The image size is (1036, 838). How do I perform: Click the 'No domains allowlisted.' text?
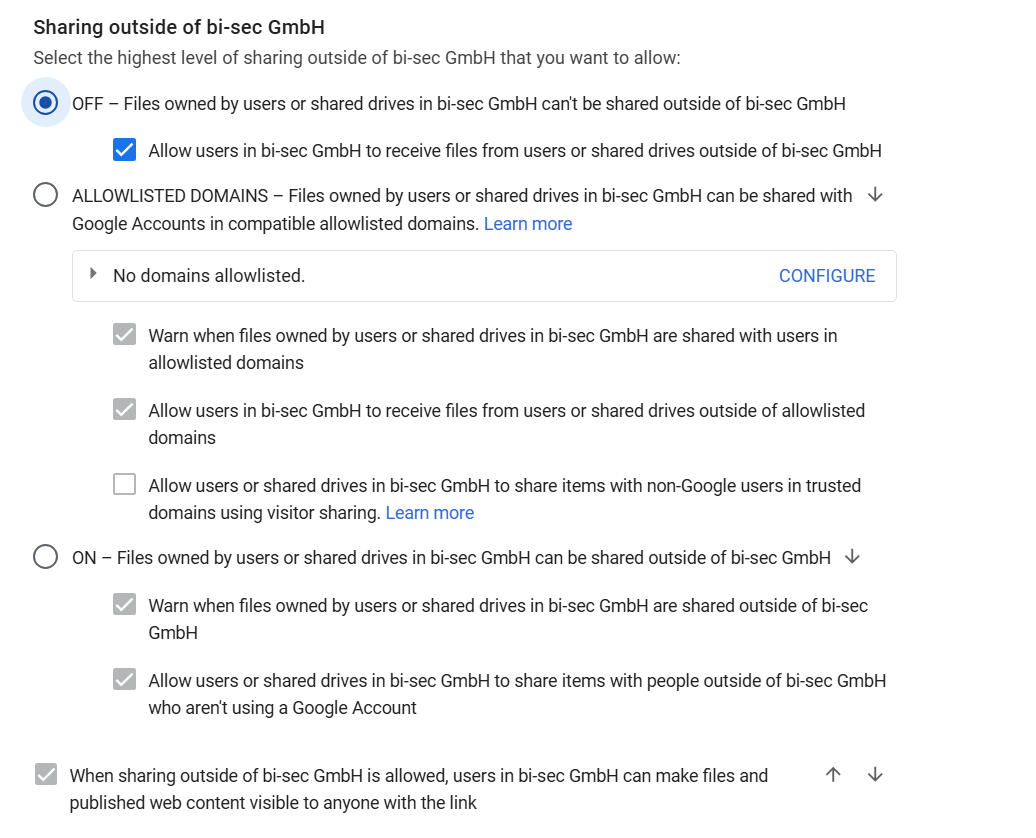pyautogui.click(x=209, y=276)
